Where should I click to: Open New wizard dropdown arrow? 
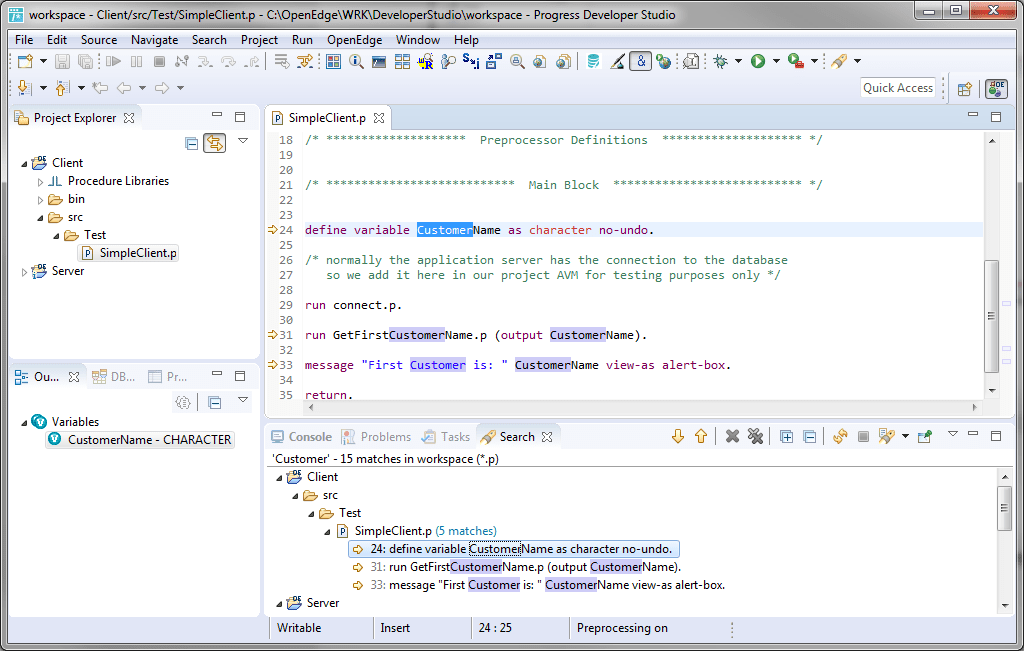pos(43,61)
